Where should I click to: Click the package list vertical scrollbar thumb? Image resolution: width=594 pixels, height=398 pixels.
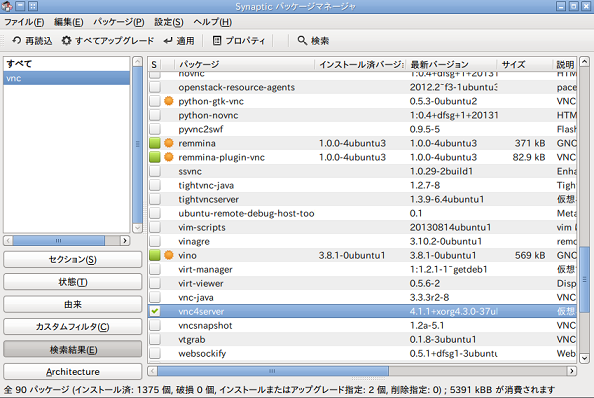point(585,279)
